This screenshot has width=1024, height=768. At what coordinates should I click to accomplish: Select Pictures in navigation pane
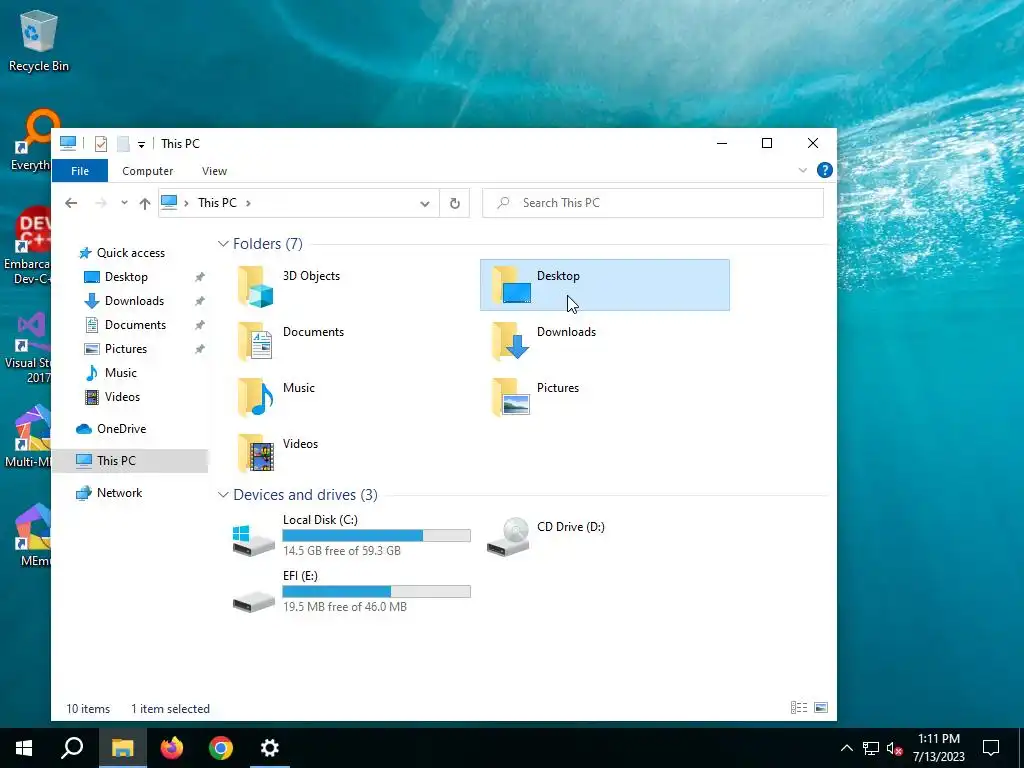click(125, 349)
